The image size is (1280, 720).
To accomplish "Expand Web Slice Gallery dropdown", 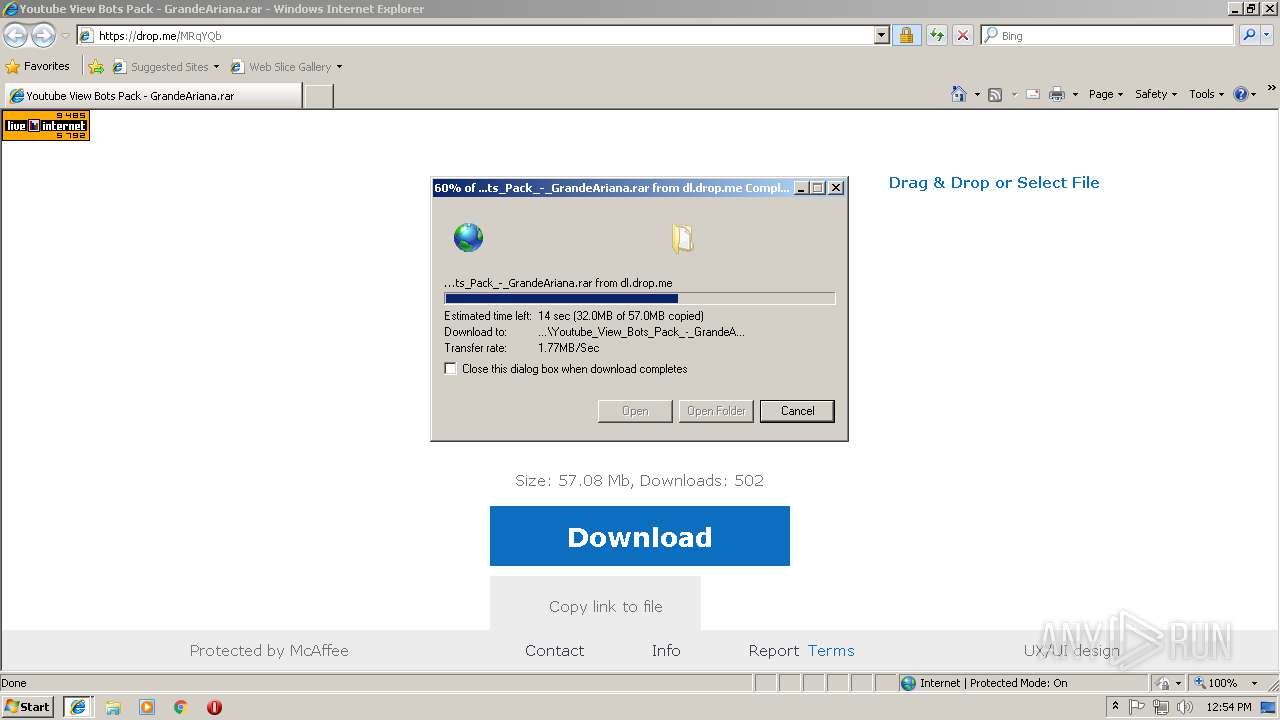I will [x=339, y=67].
